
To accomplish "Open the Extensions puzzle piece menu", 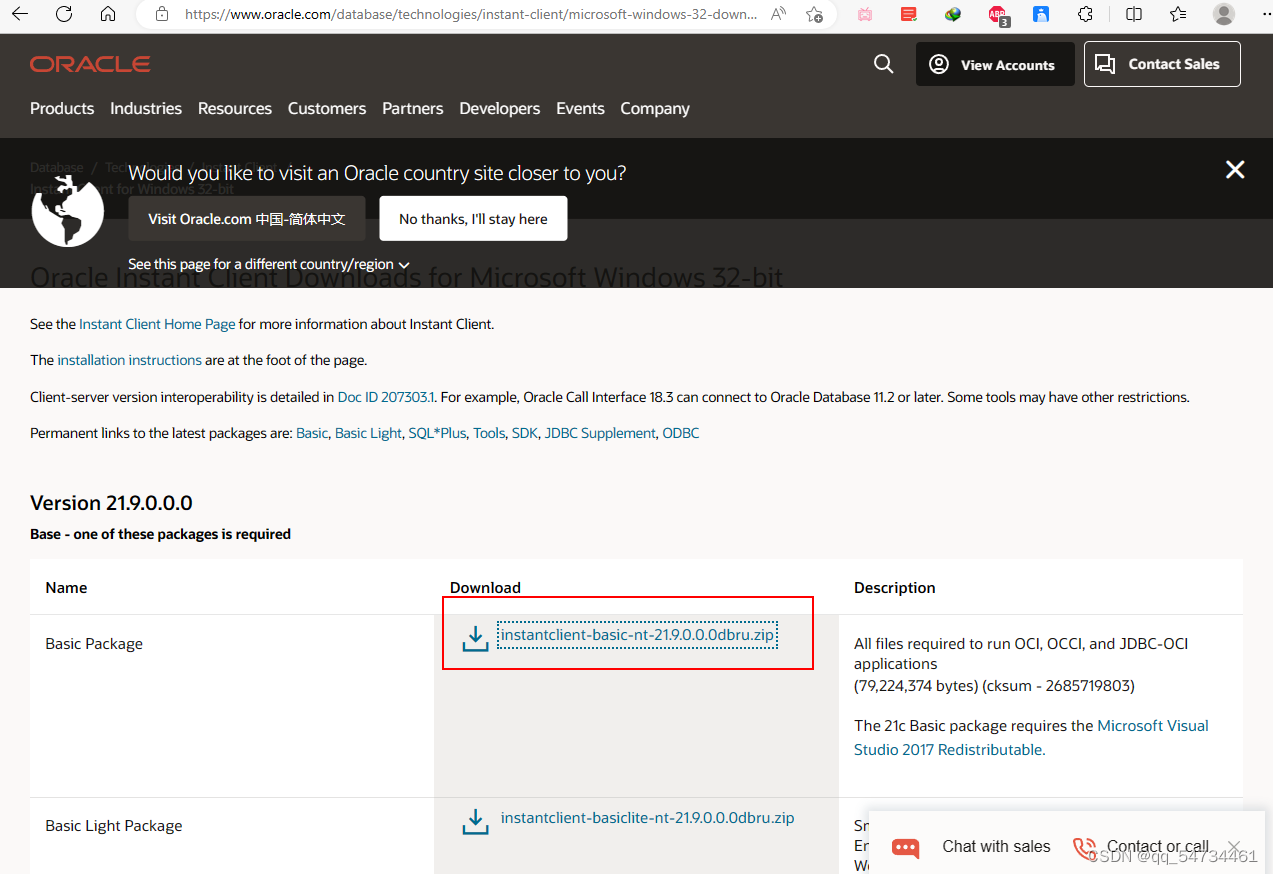I will (1086, 14).
